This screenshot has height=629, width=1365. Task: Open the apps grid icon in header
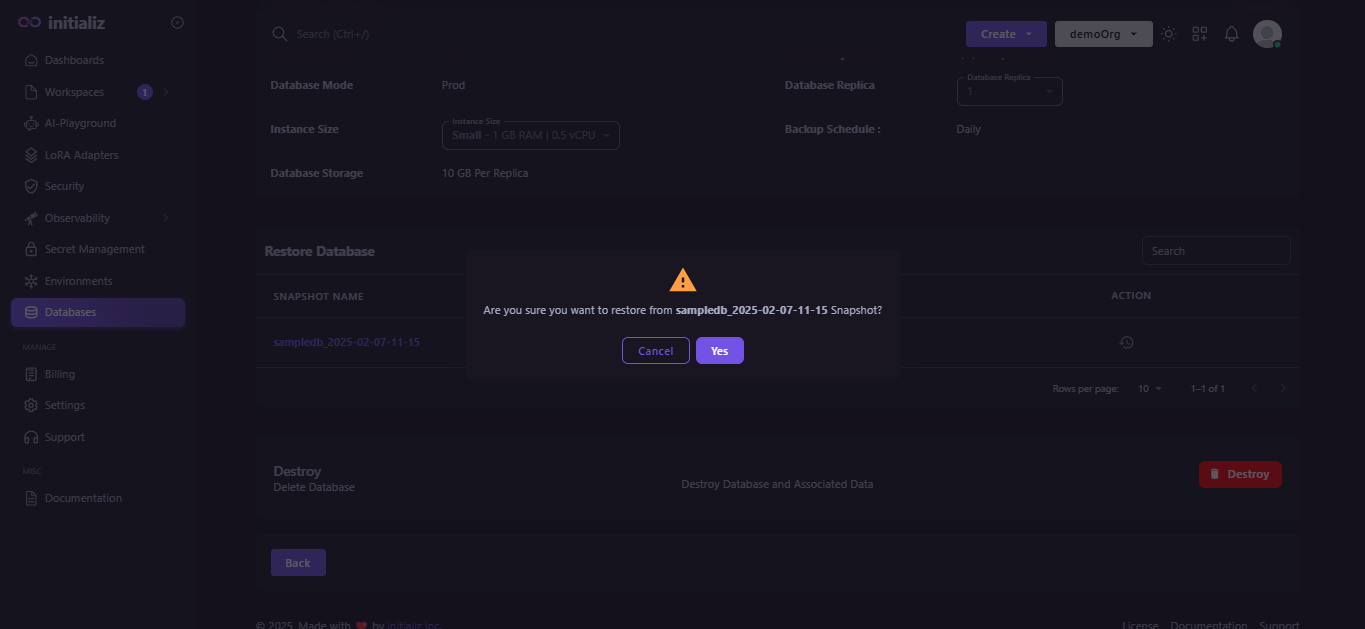[x=1200, y=34]
